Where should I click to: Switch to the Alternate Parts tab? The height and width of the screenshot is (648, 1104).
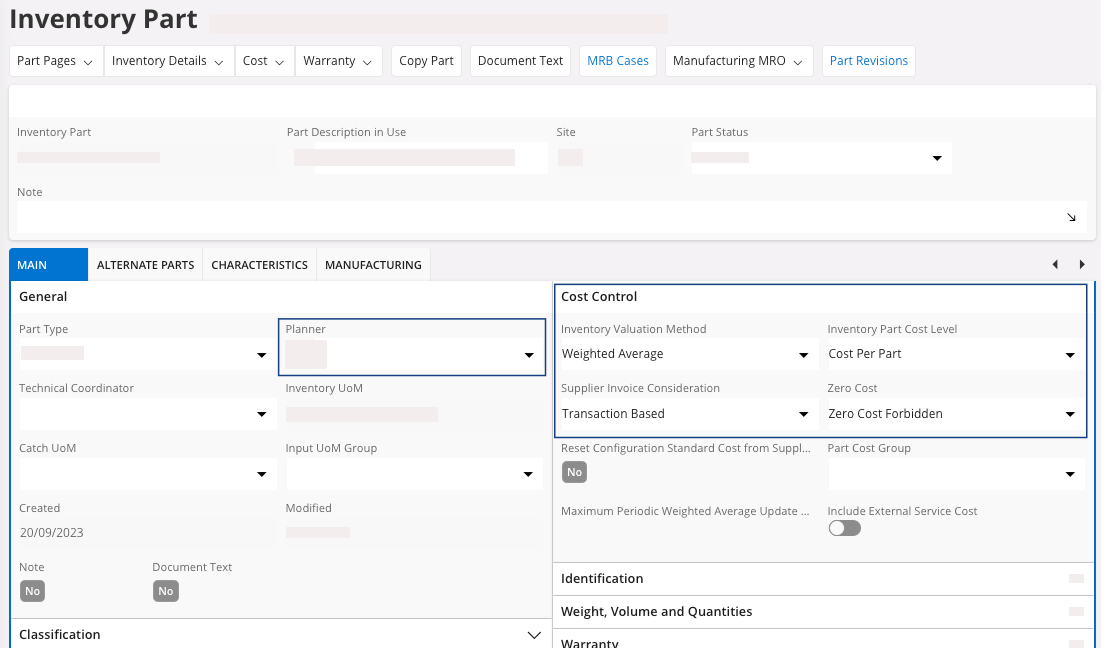coord(145,265)
